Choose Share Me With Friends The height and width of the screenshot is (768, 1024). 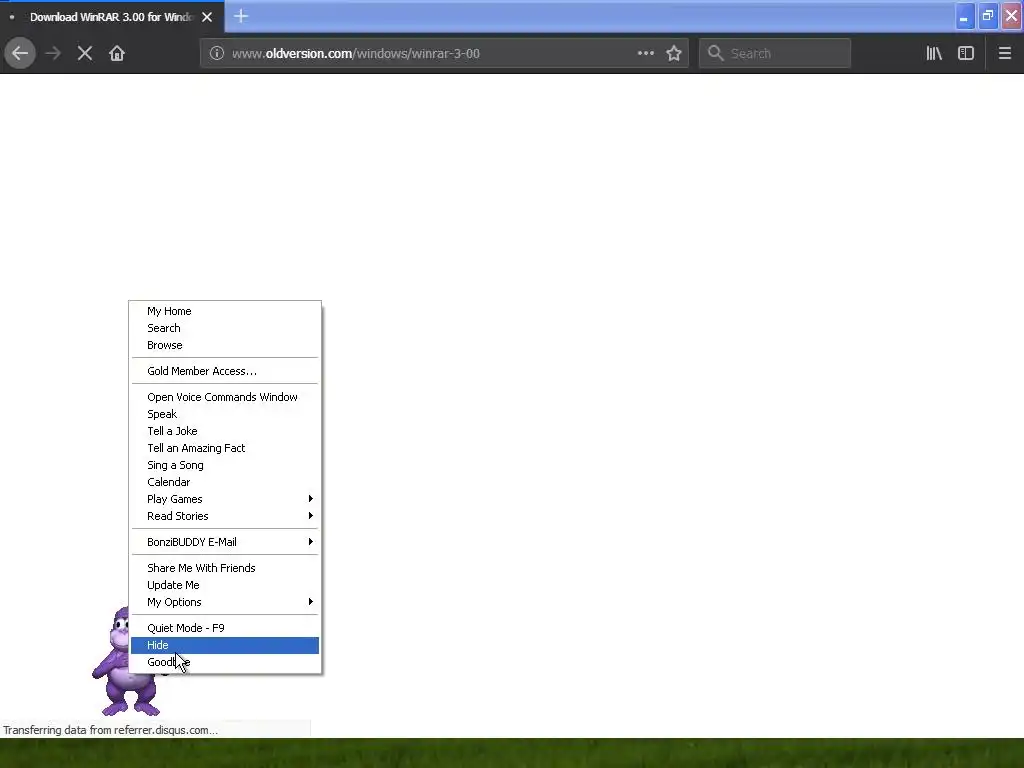point(225,568)
